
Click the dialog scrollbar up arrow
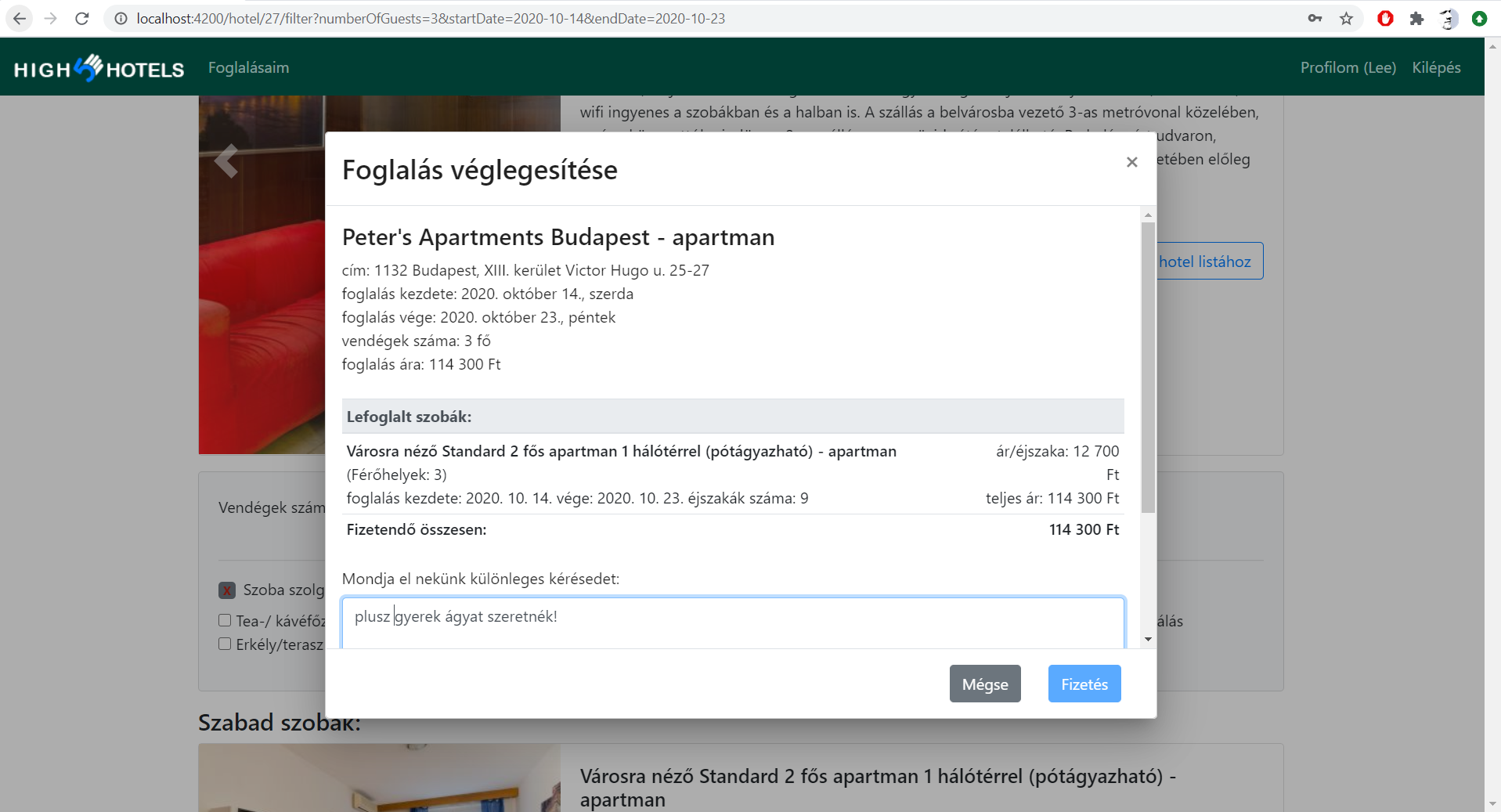coord(1148,215)
